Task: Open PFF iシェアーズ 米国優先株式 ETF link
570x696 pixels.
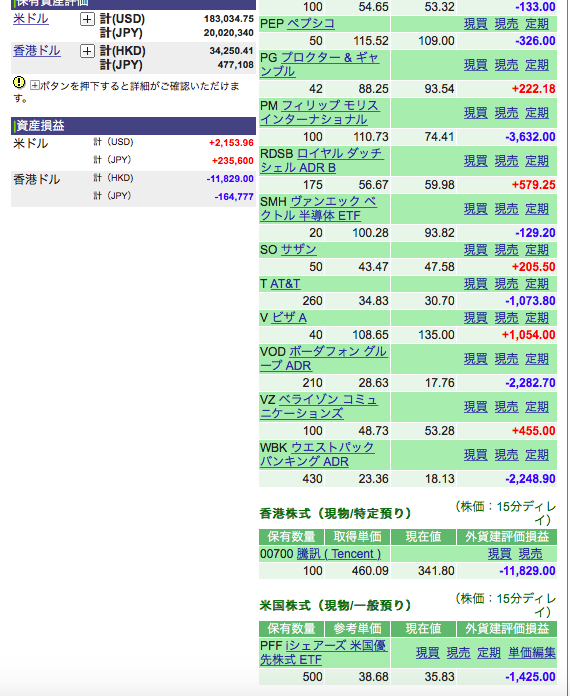Action: click(324, 652)
